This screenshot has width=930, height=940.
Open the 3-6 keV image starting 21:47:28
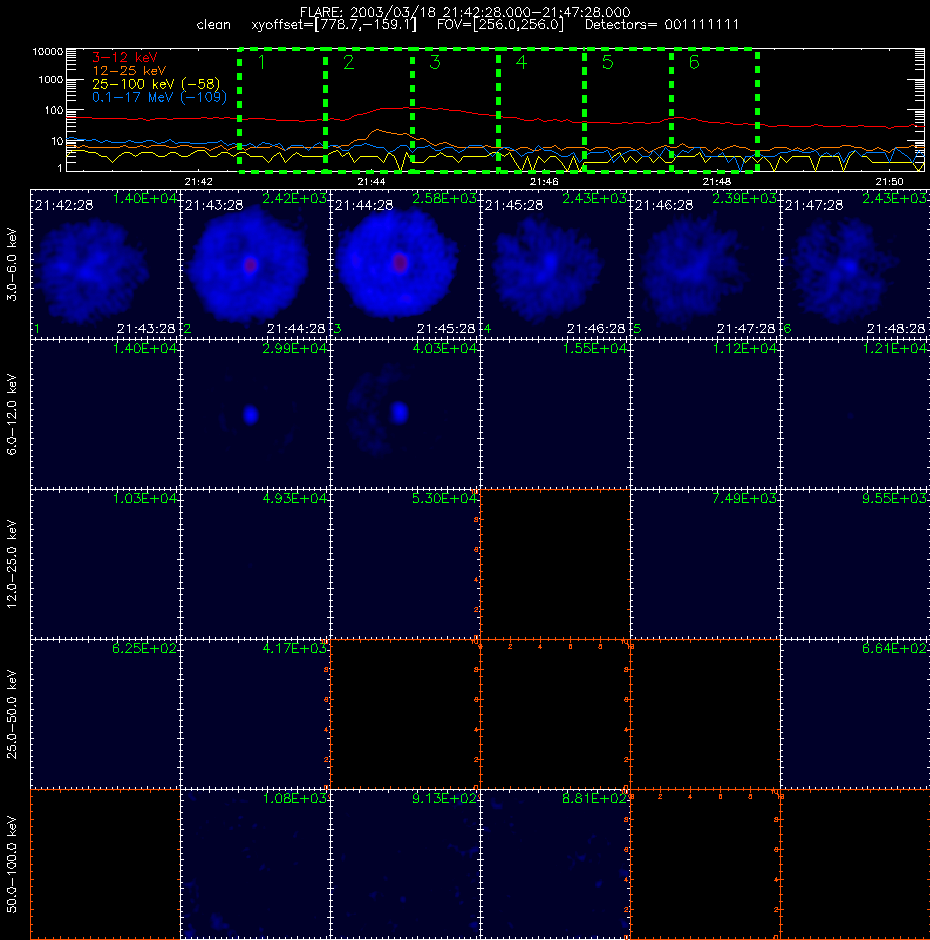point(855,264)
